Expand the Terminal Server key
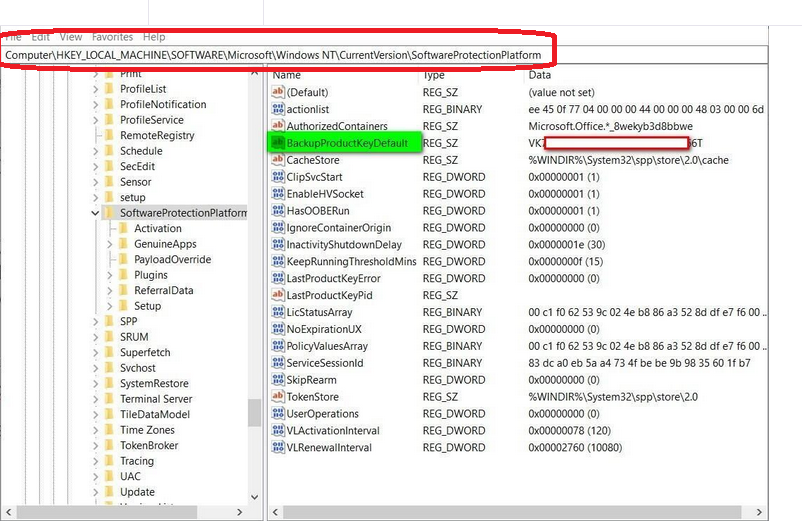The height and width of the screenshot is (521, 802). [95, 399]
